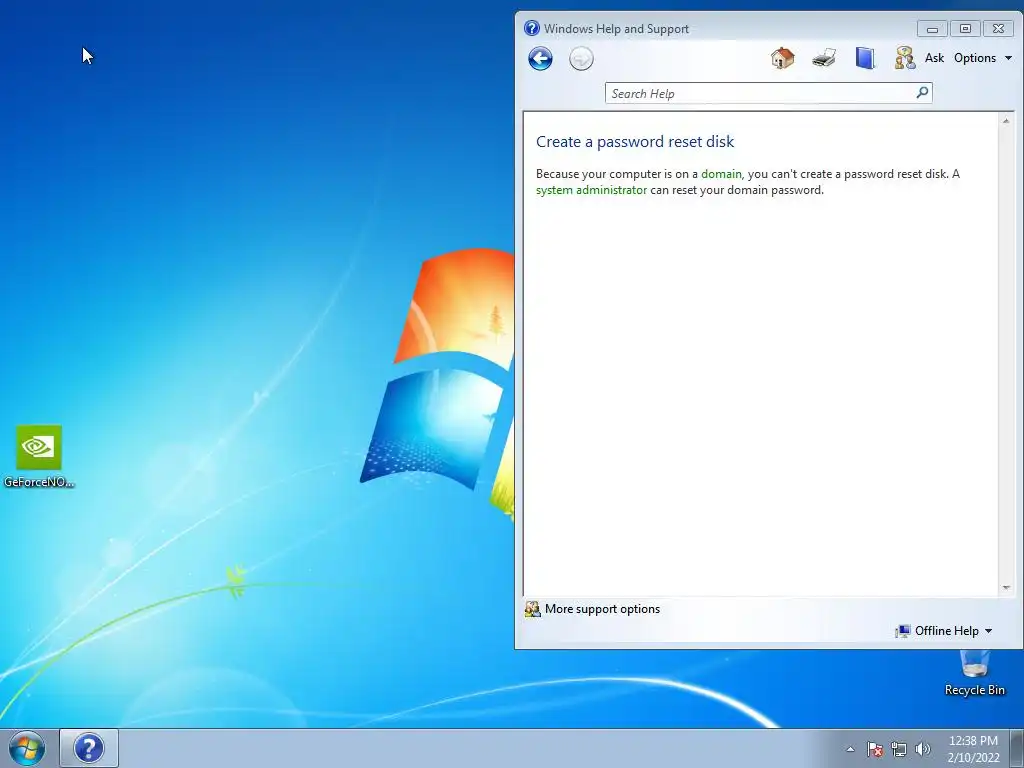Click the magnifier search button
The image size is (1024, 768).
point(922,93)
